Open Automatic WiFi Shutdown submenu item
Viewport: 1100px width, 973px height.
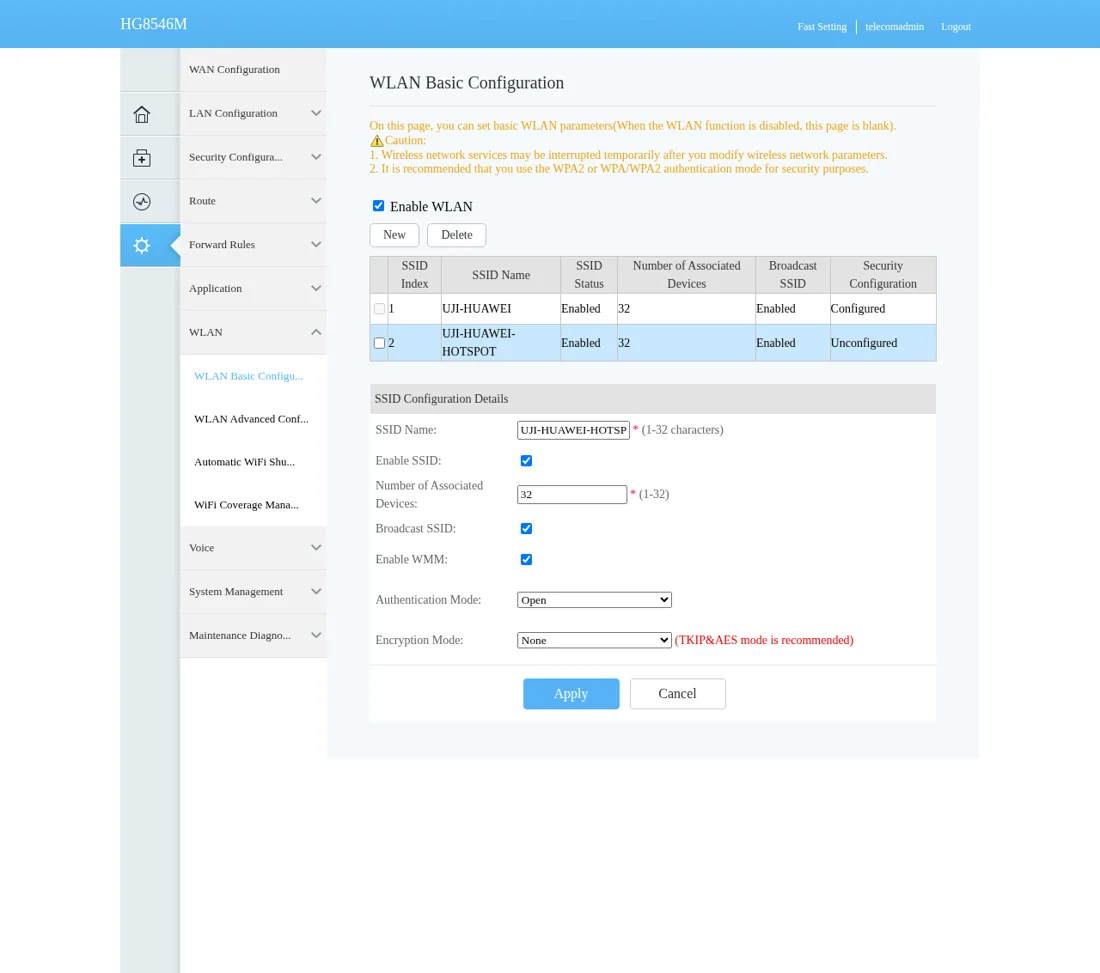point(244,462)
